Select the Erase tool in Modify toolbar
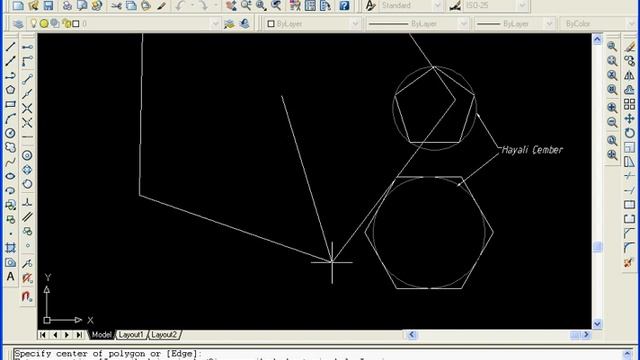The image size is (640, 360). (629, 47)
